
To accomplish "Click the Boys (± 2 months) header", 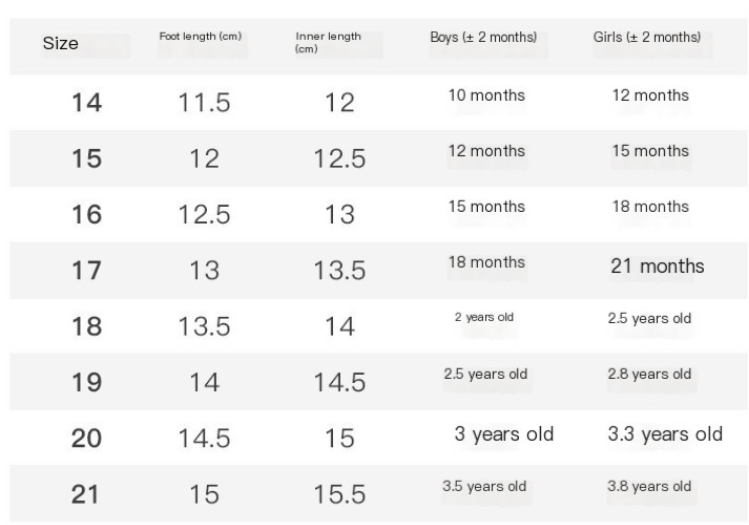I will pos(483,37).
